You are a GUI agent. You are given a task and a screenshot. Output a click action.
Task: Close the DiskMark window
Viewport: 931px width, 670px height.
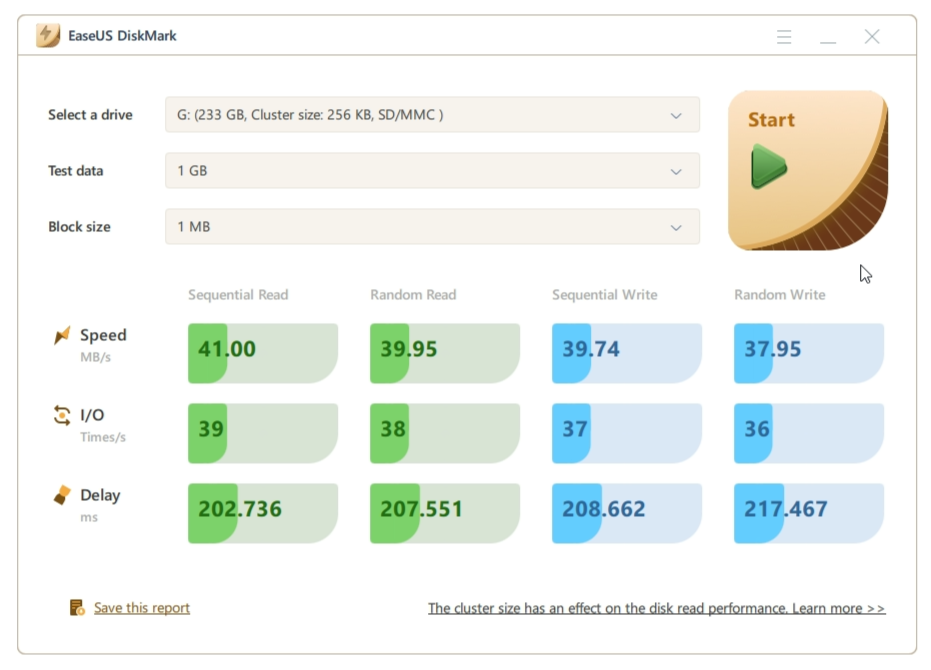[x=872, y=37]
